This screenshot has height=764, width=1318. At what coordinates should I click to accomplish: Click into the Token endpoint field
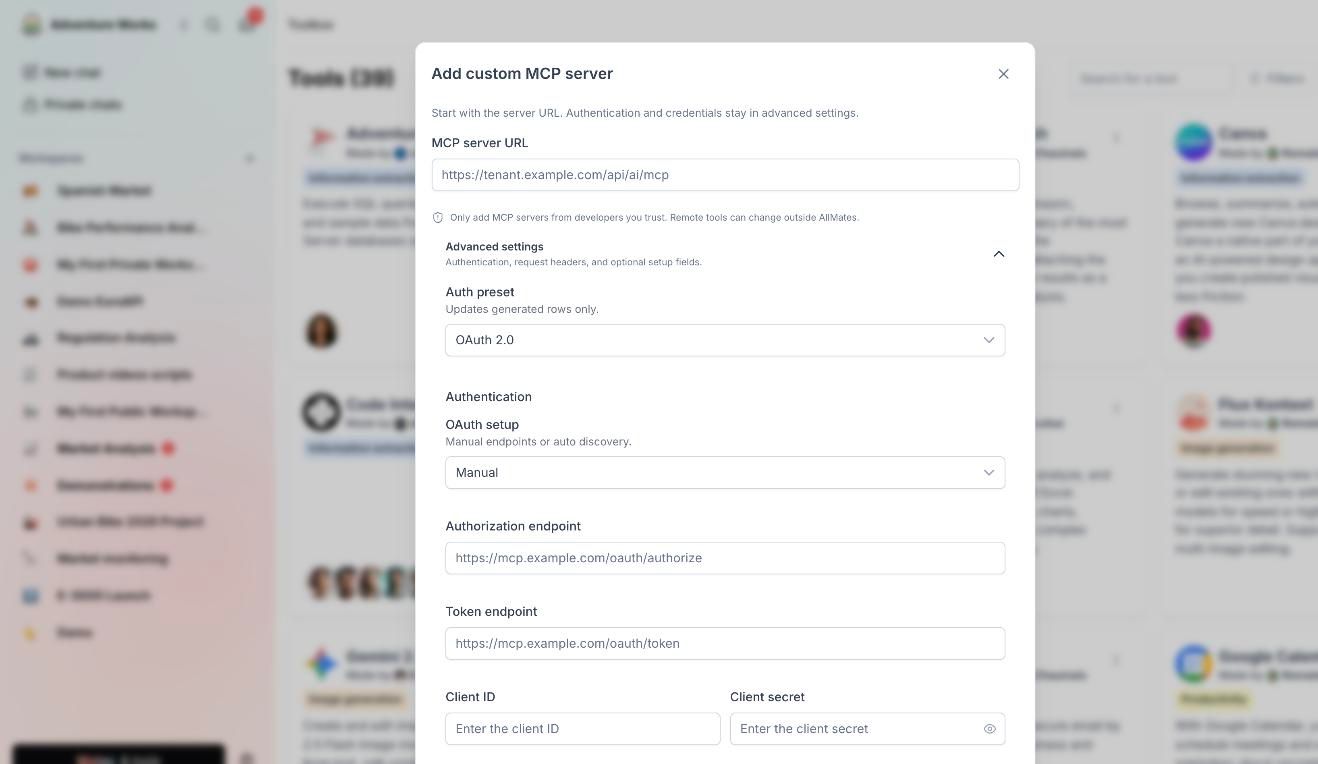tap(725, 643)
